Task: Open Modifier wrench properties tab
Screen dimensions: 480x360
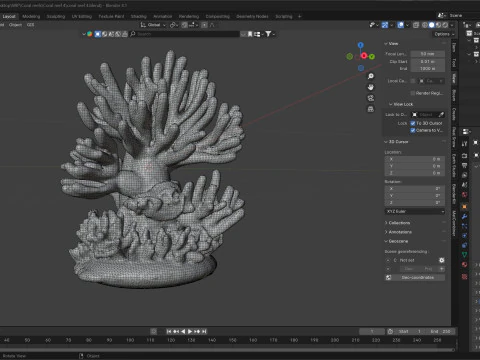Action: click(x=464, y=217)
